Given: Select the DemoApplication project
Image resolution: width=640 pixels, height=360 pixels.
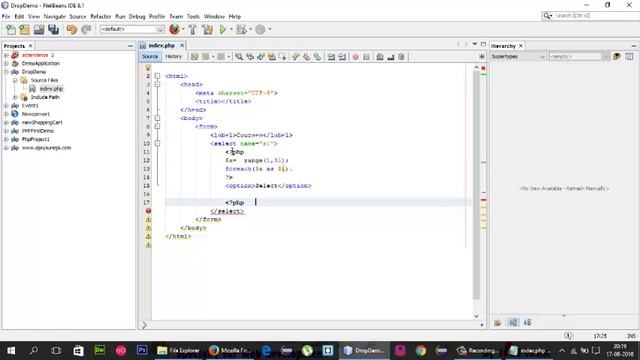Looking at the screenshot, I should coord(40,63).
